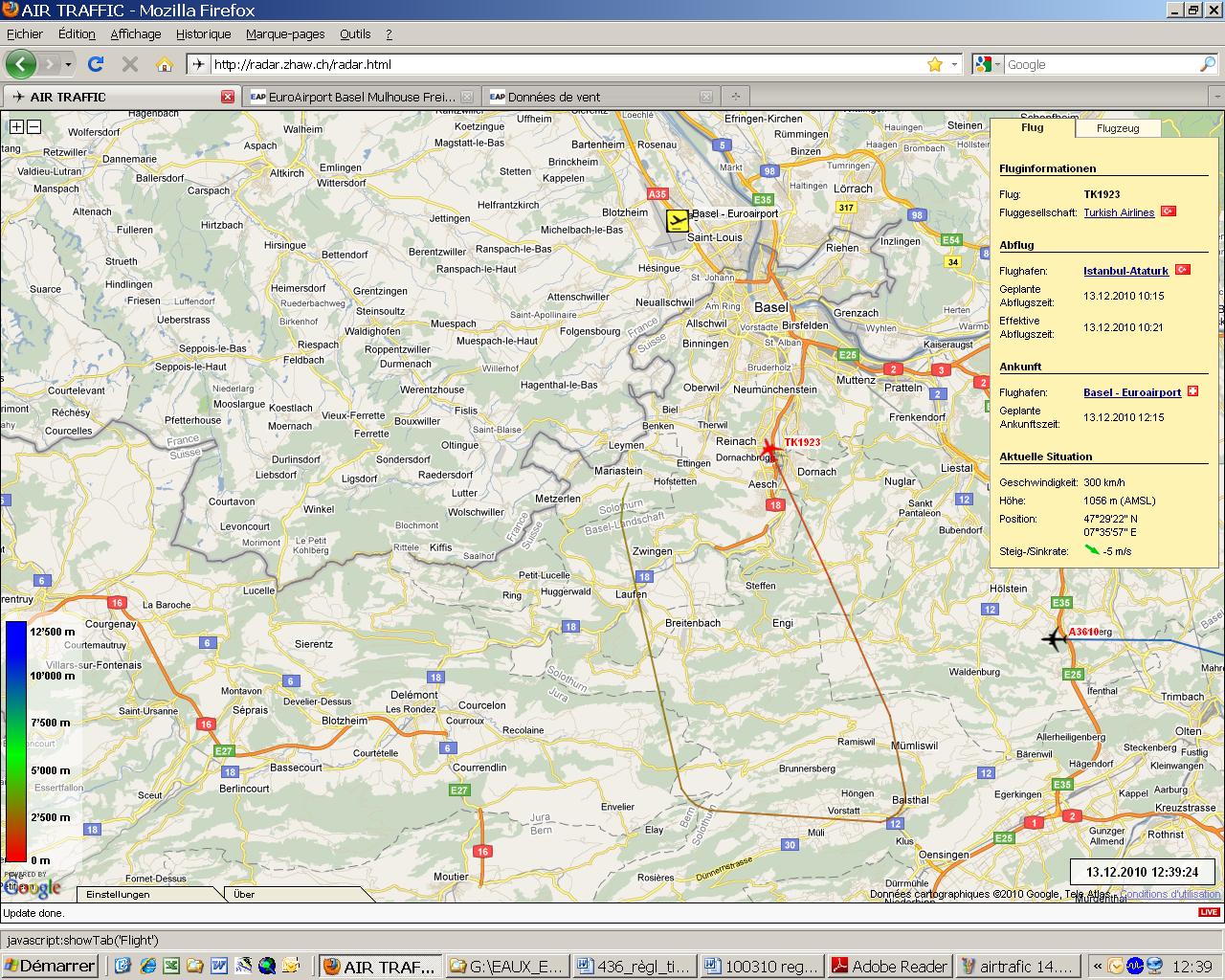Expand hidden system tray icons arrow
This screenshot has height=980, width=1225.
click(1098, 966)
